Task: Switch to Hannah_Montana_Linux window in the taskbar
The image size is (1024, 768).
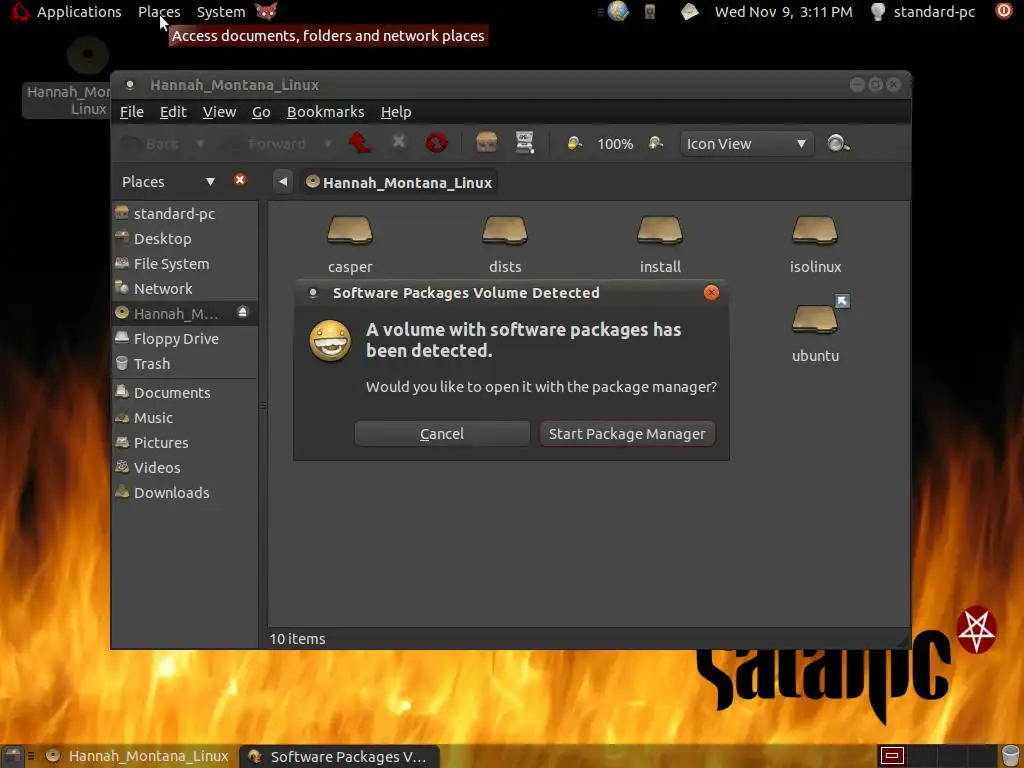Action: (138, 756)
